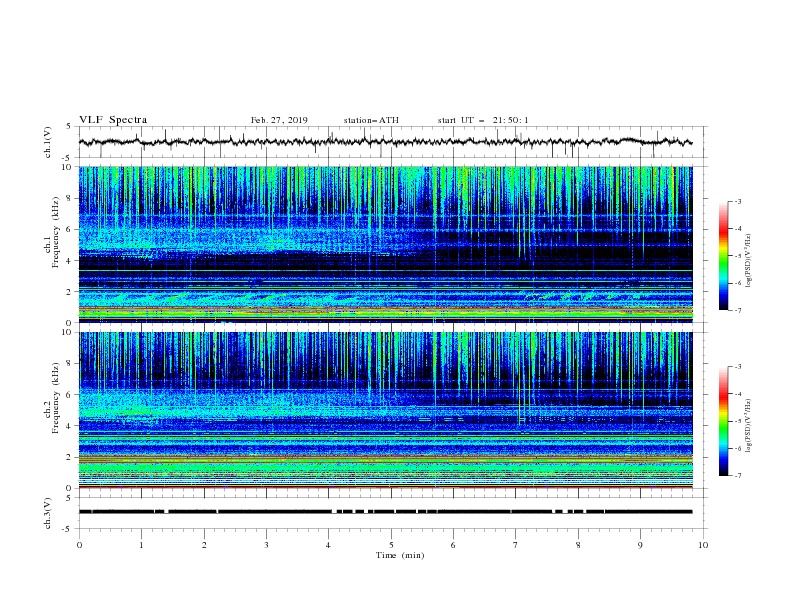This screenshot has height=612, width=792.
Task: Click the "-7" label on ch.2 colorbar
Action: 738,475
